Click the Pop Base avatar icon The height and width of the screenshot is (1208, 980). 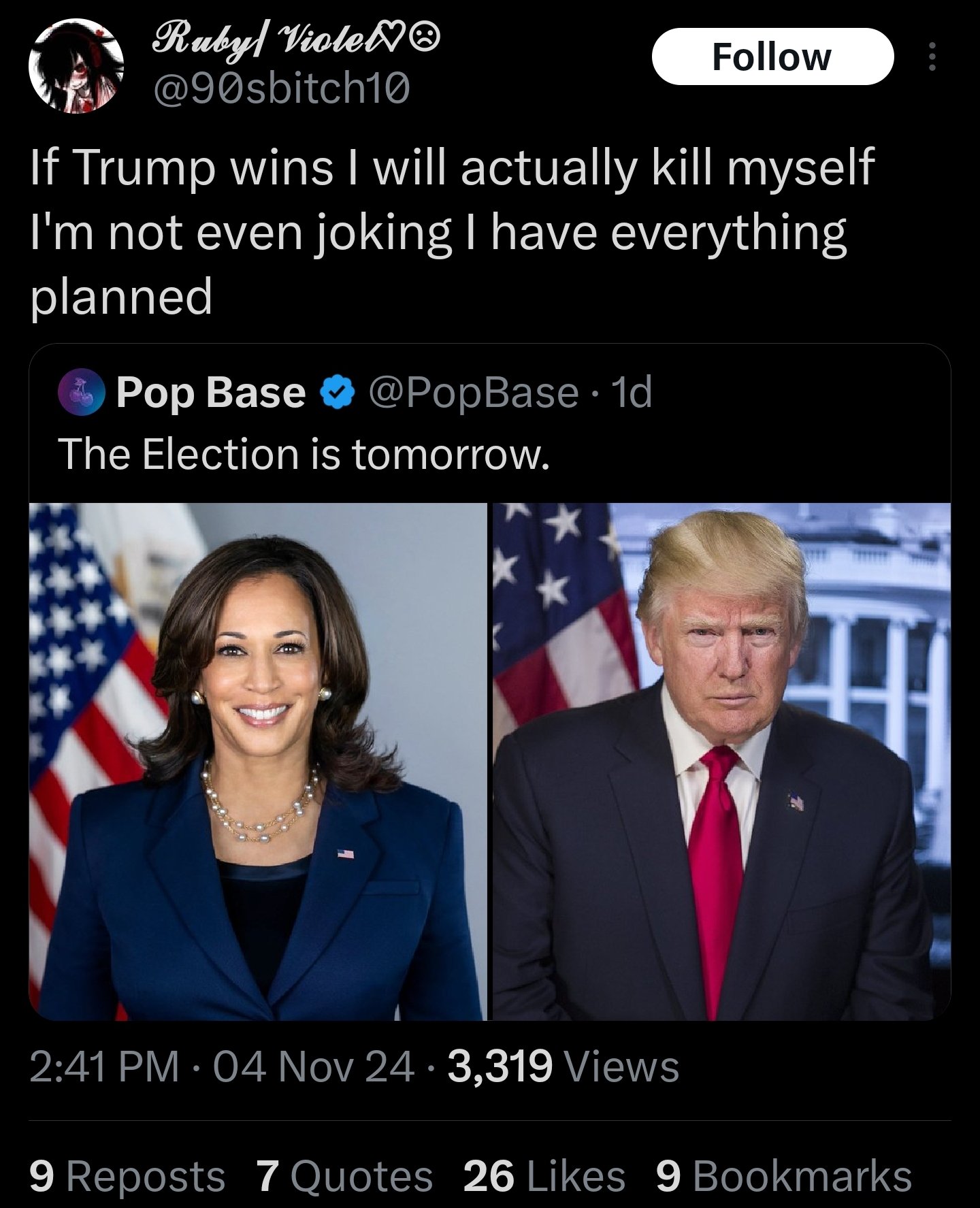click(x=82, y=393)
